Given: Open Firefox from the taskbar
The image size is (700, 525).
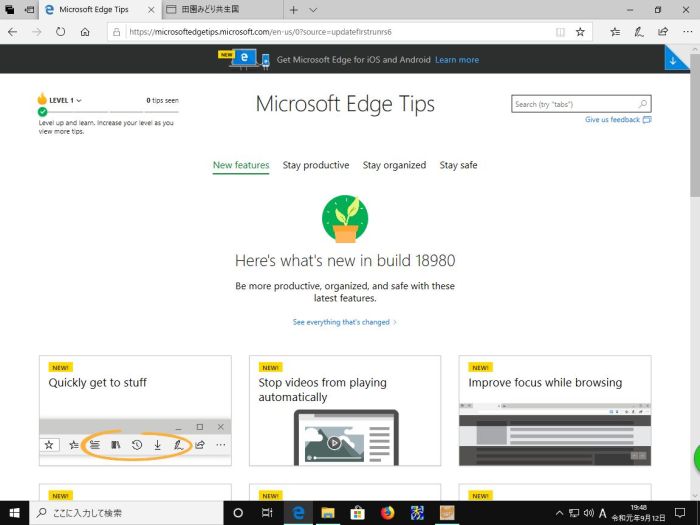Looking at the screenshot, I should point(388,513).
